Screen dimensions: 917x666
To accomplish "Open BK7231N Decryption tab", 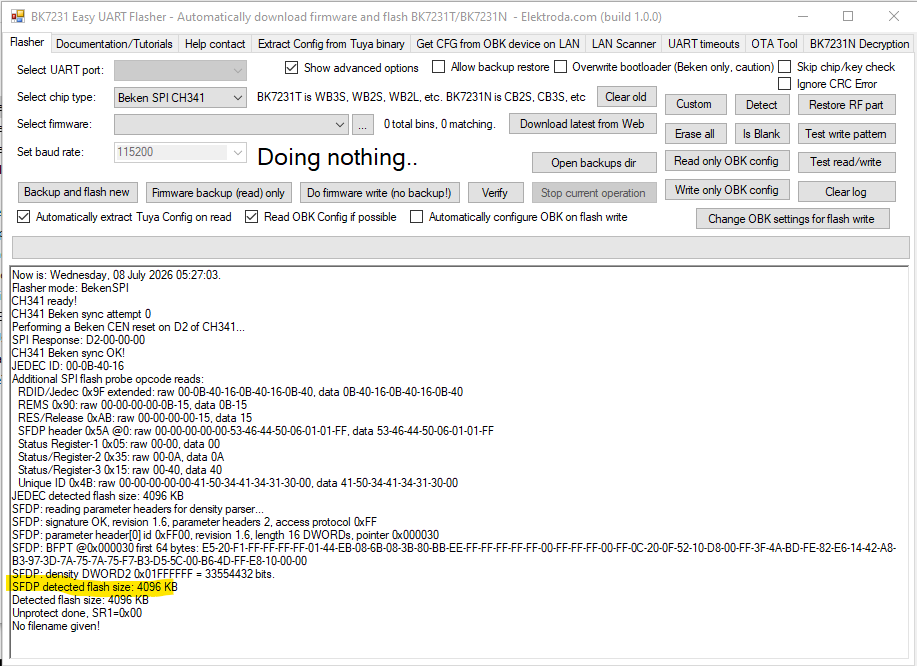I will coord(859,44).
